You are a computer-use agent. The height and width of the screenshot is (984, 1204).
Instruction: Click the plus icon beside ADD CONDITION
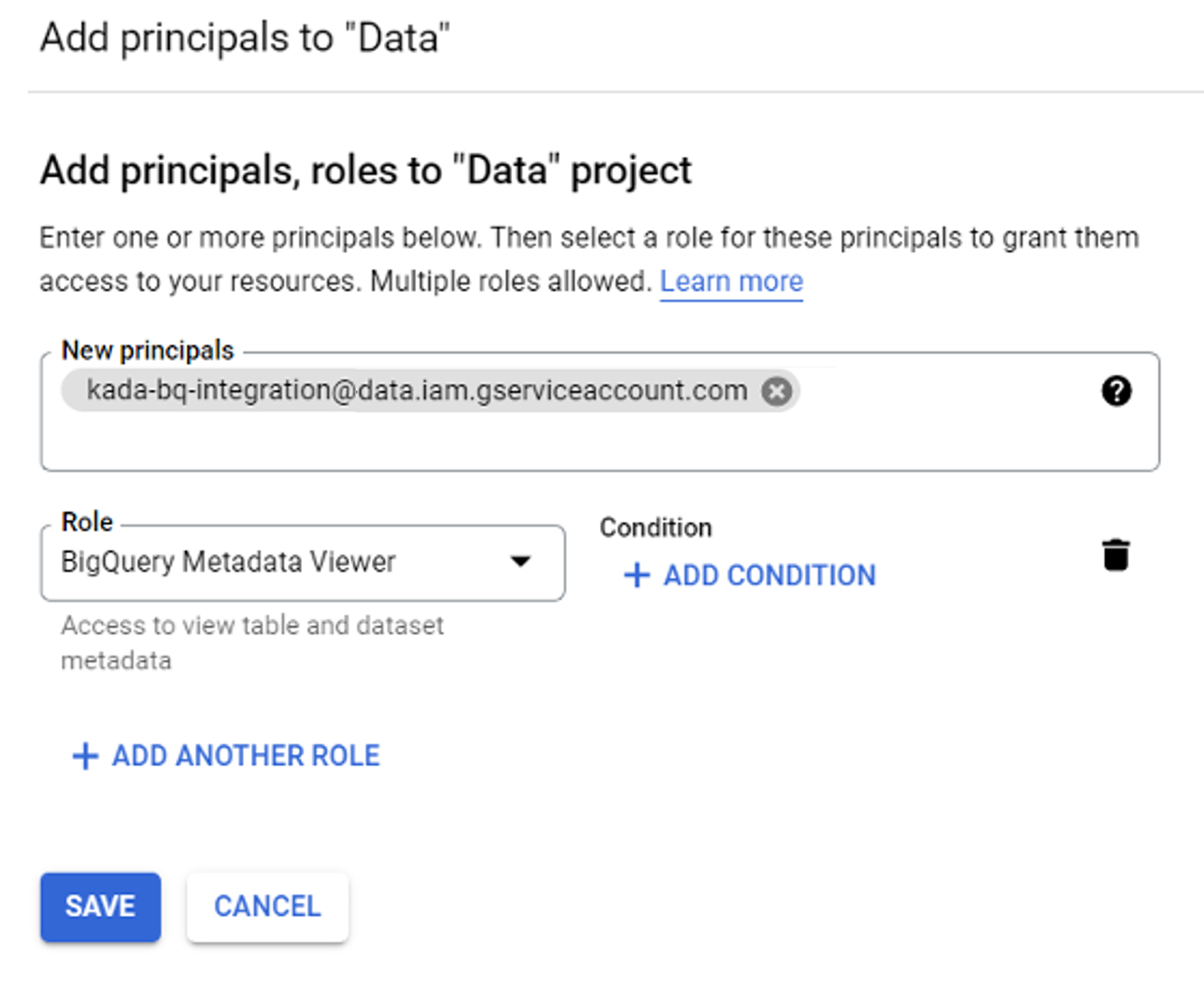[x=637, y=576]
